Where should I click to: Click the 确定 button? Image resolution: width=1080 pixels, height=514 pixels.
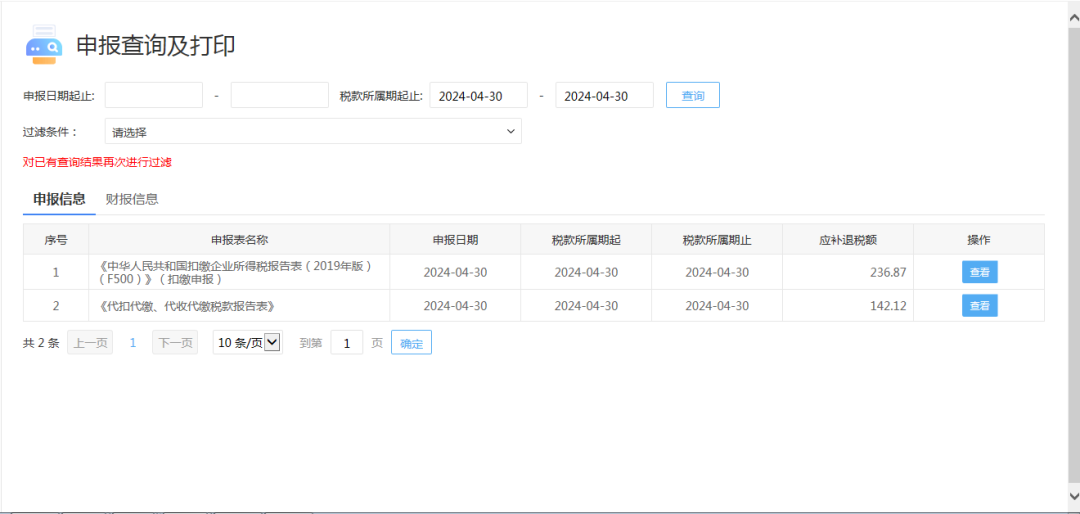coord(411,342)
